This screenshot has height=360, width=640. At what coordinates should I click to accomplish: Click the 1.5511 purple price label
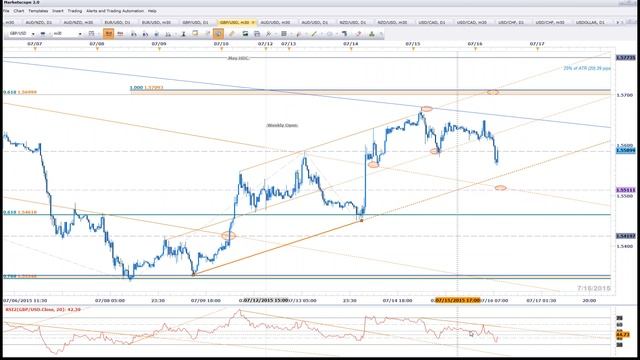tap(625, 190)
